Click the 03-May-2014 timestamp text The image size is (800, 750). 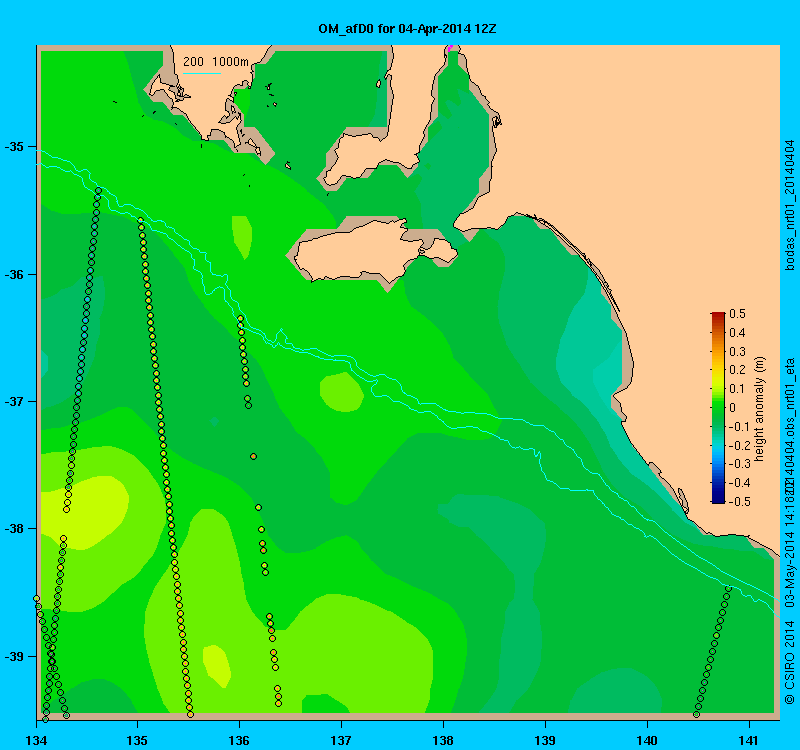point(789,567)
